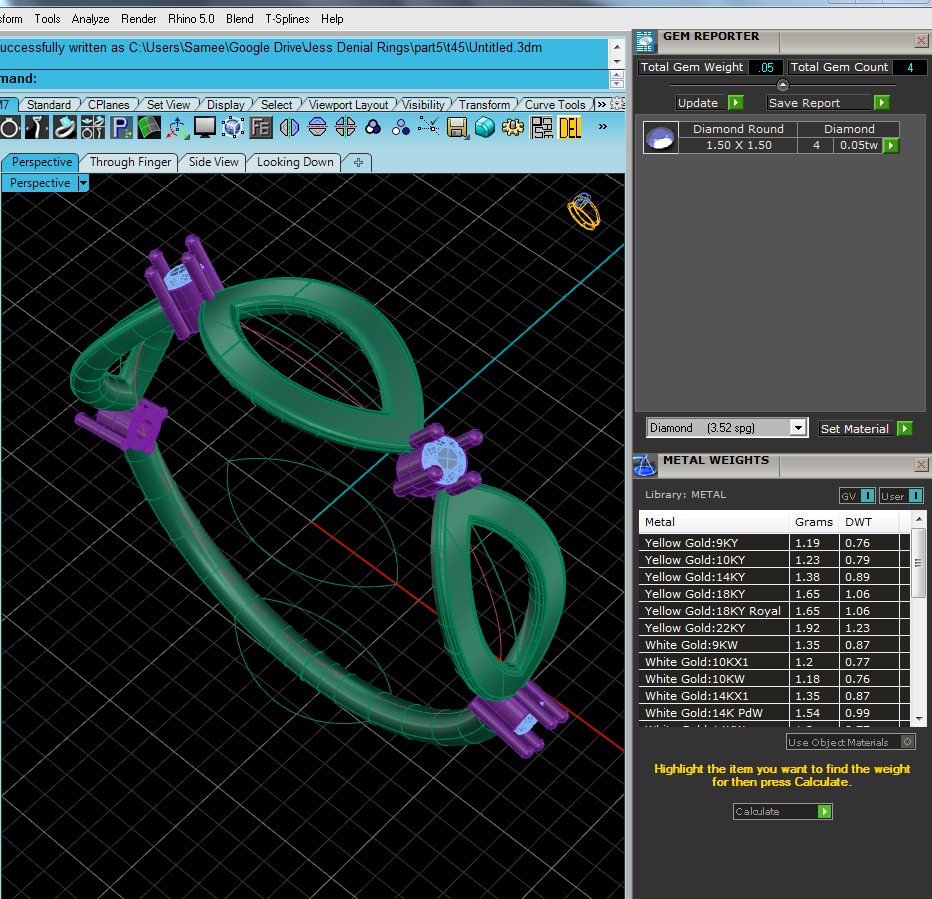The height and width of the screenshot is (899, 932).
Task: Switch to the Through Finger viewport tab
Action: [x=130, y=162]
